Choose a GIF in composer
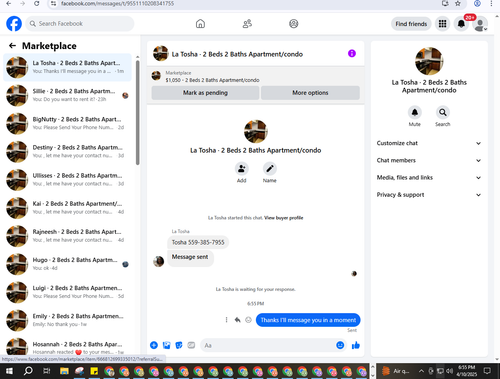Screen dimensions: 500x379 [x=191, y=345]
